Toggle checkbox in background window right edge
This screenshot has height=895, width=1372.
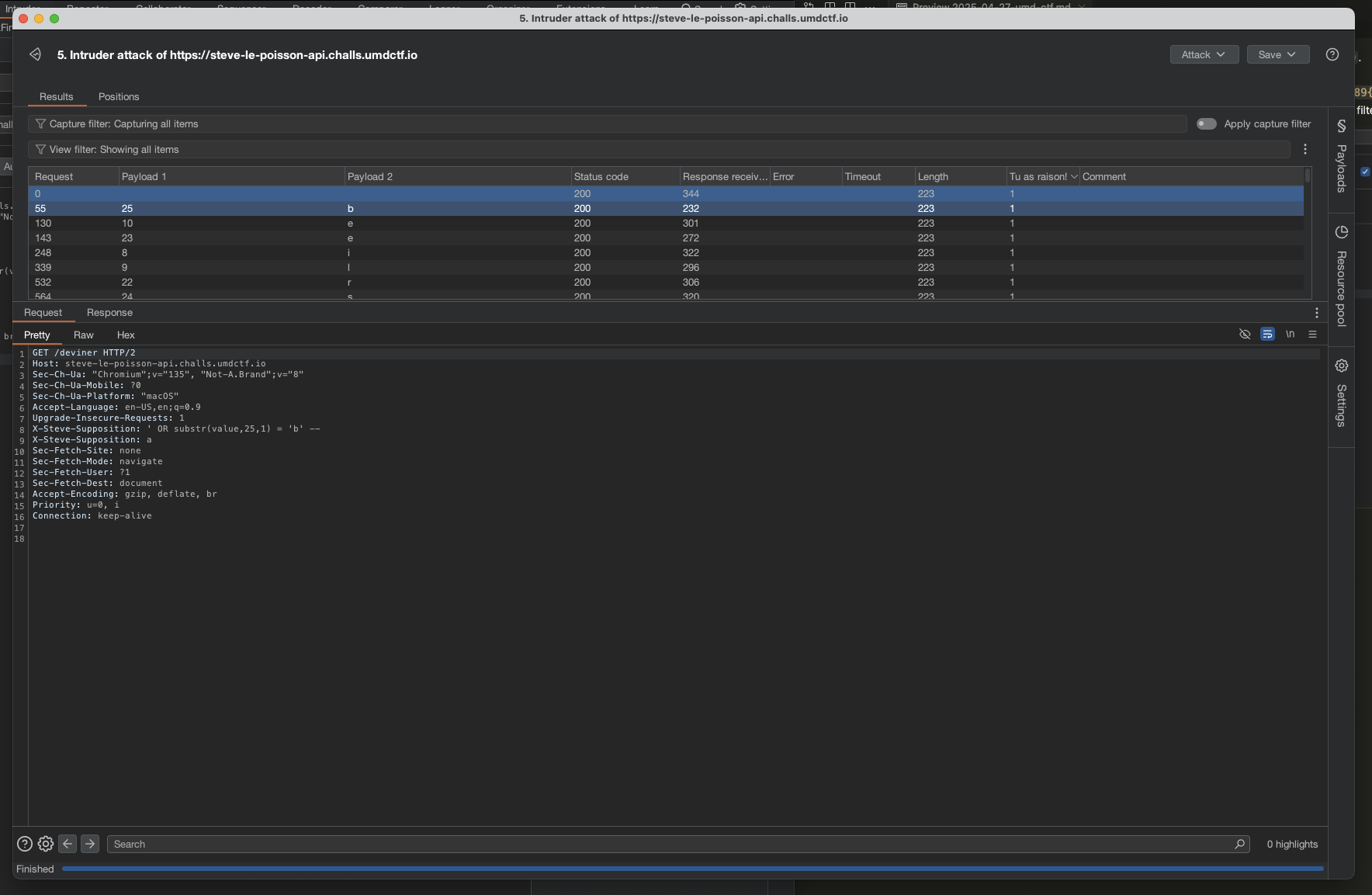tap(1366, 172)
